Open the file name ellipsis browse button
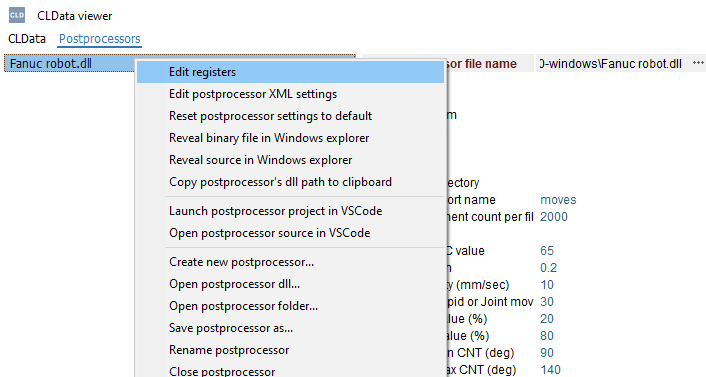The image size is (706, 377). point(698,63)
